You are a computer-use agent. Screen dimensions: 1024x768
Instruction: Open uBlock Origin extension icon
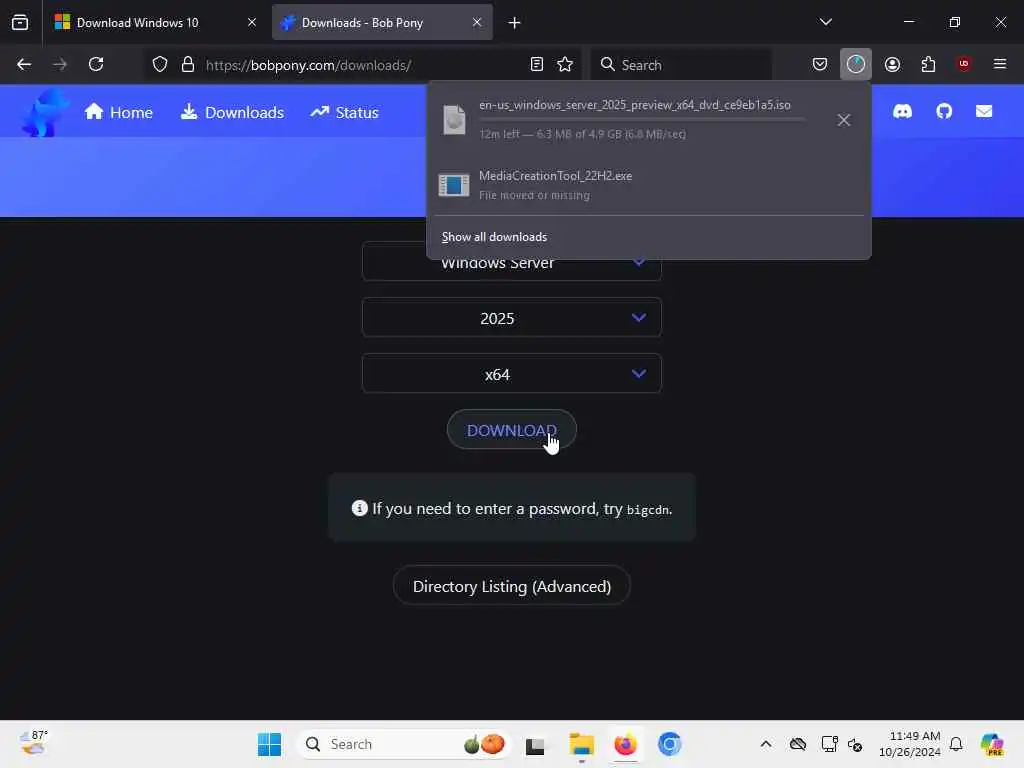[x=964, y=64]
